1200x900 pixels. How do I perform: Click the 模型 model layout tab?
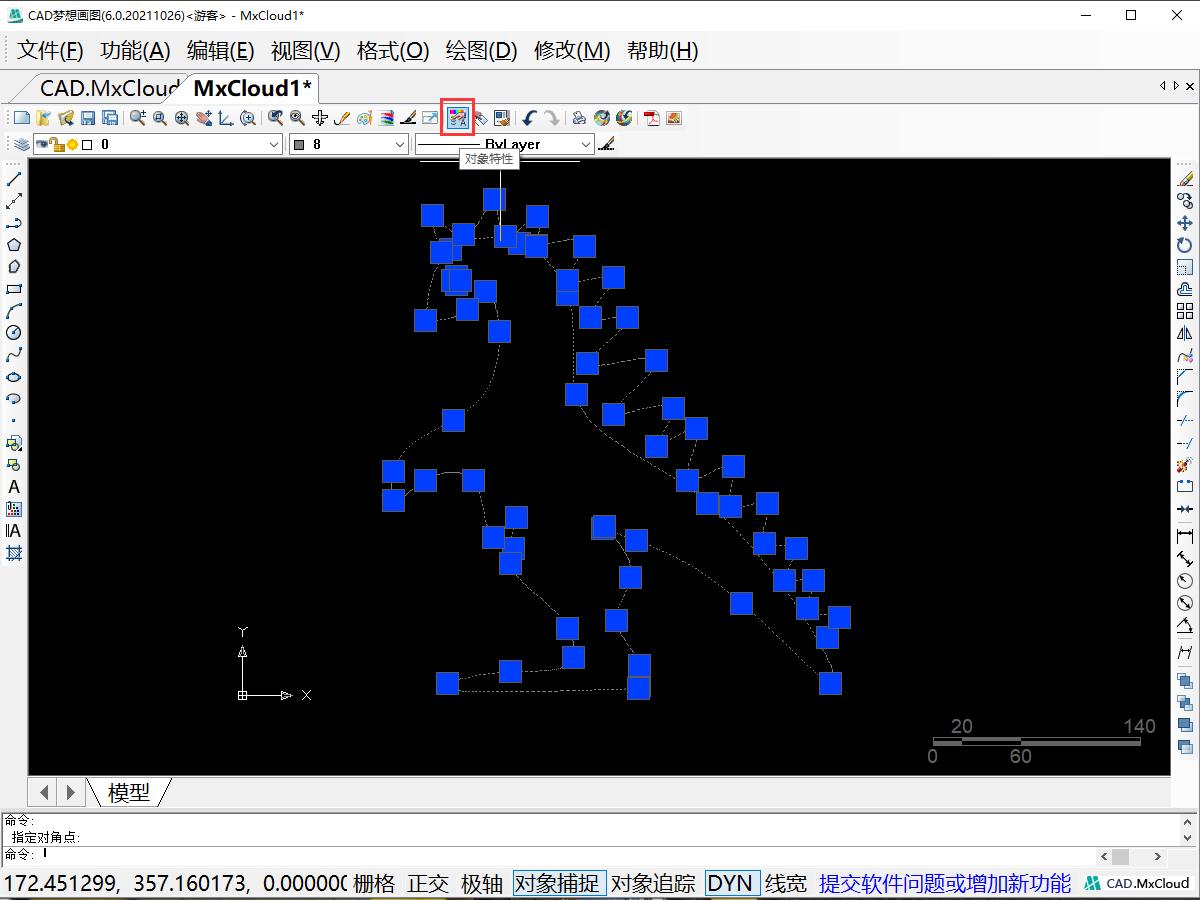coord(128,792)
